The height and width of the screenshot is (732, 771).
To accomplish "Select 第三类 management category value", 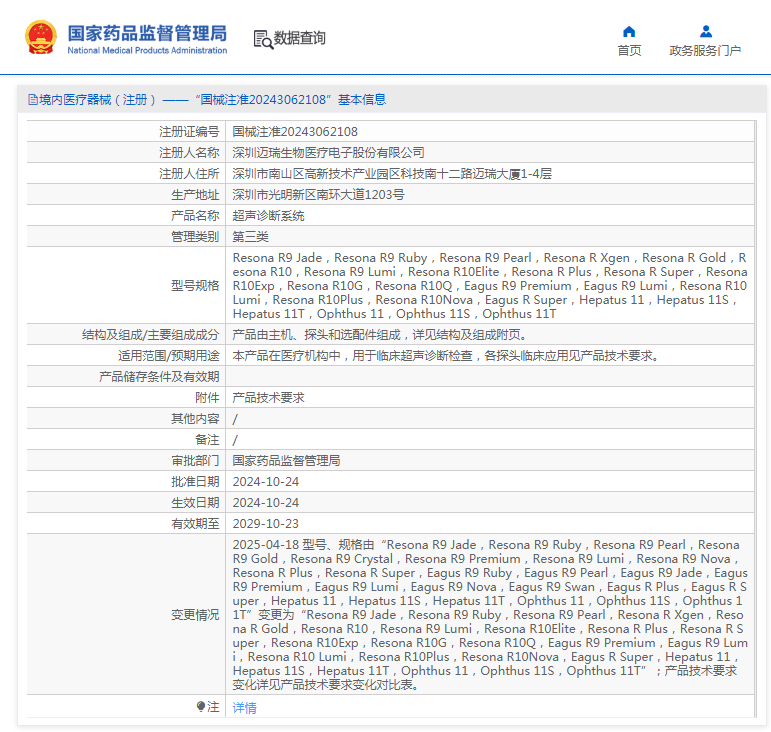I will [x=250, y=237].
